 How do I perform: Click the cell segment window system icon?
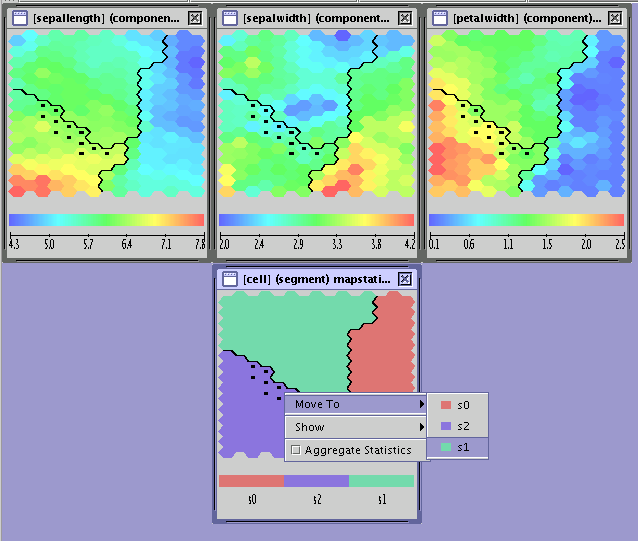230,279
